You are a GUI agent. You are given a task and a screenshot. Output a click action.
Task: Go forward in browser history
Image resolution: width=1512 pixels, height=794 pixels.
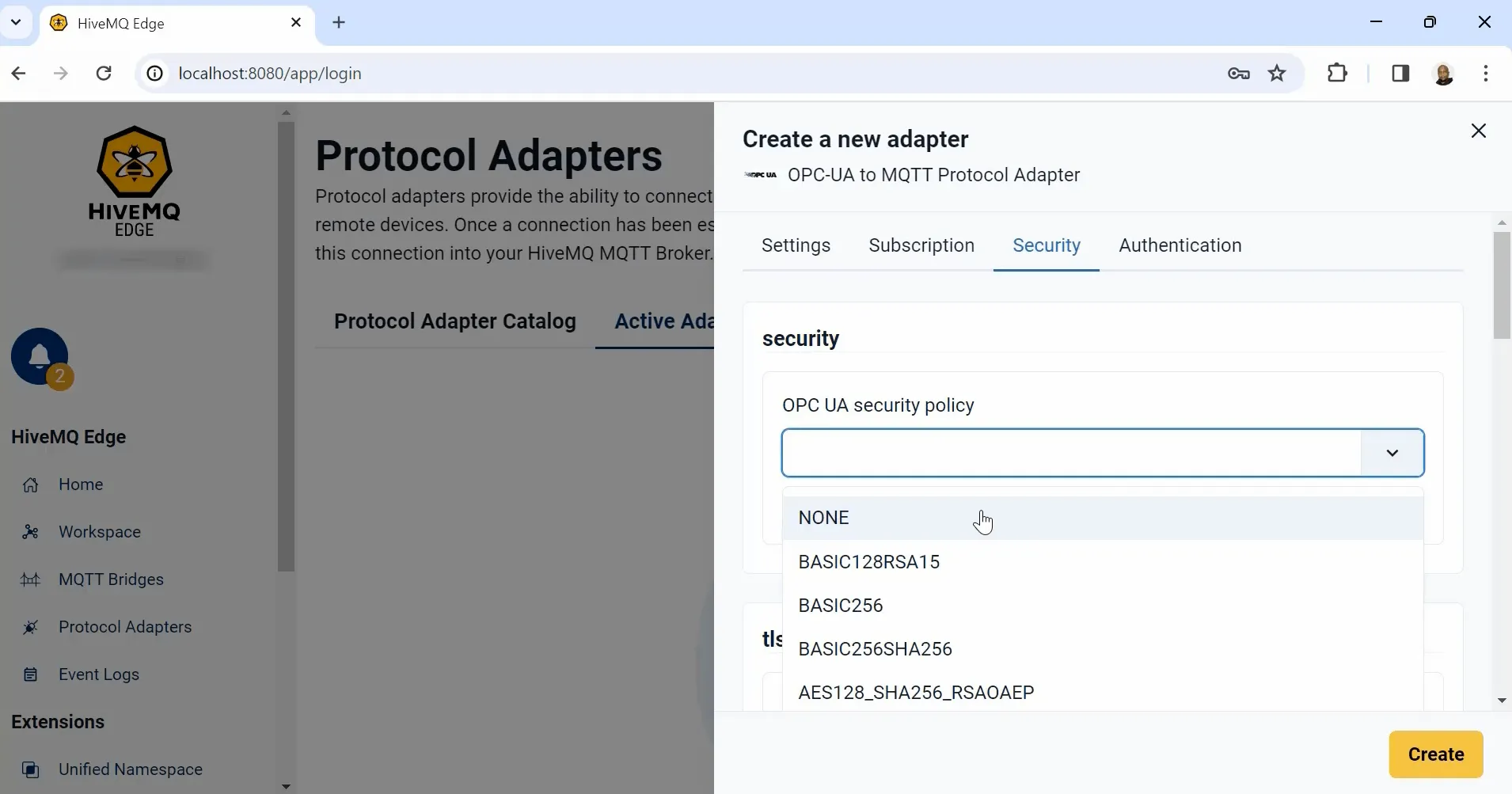tap(61, 74)
